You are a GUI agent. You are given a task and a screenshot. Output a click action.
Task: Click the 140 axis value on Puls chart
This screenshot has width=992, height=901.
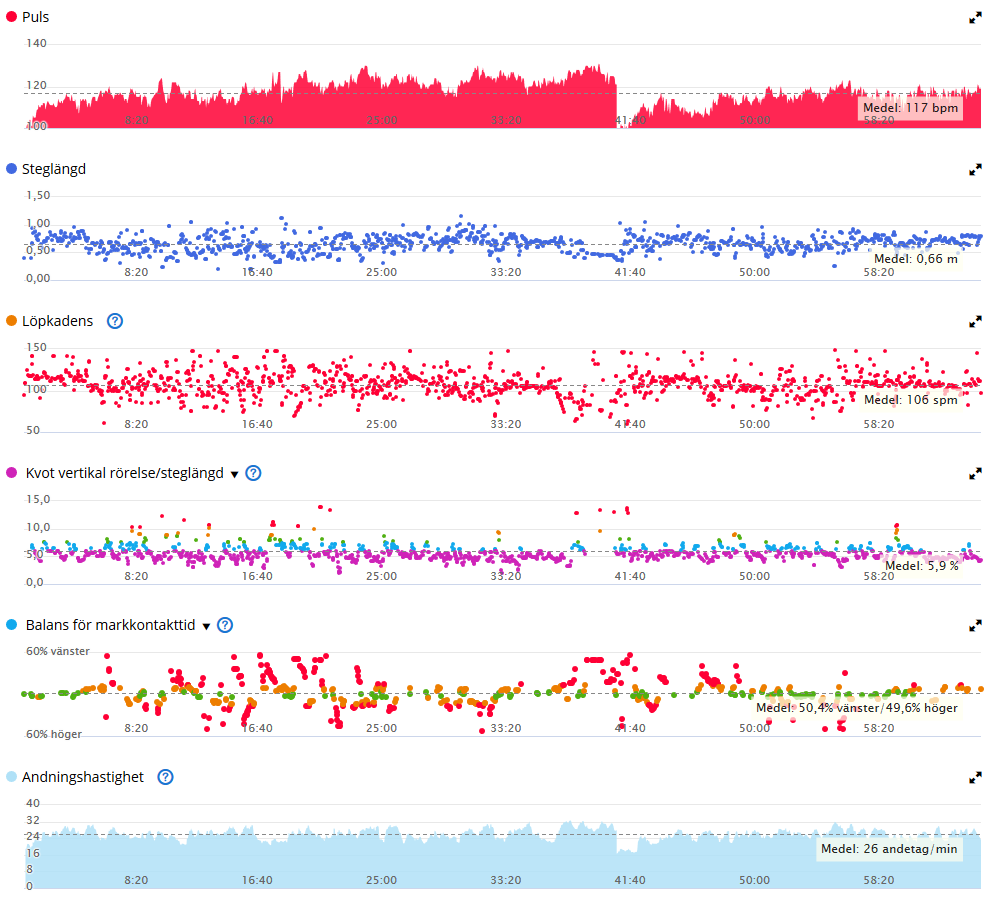(36, 43)
